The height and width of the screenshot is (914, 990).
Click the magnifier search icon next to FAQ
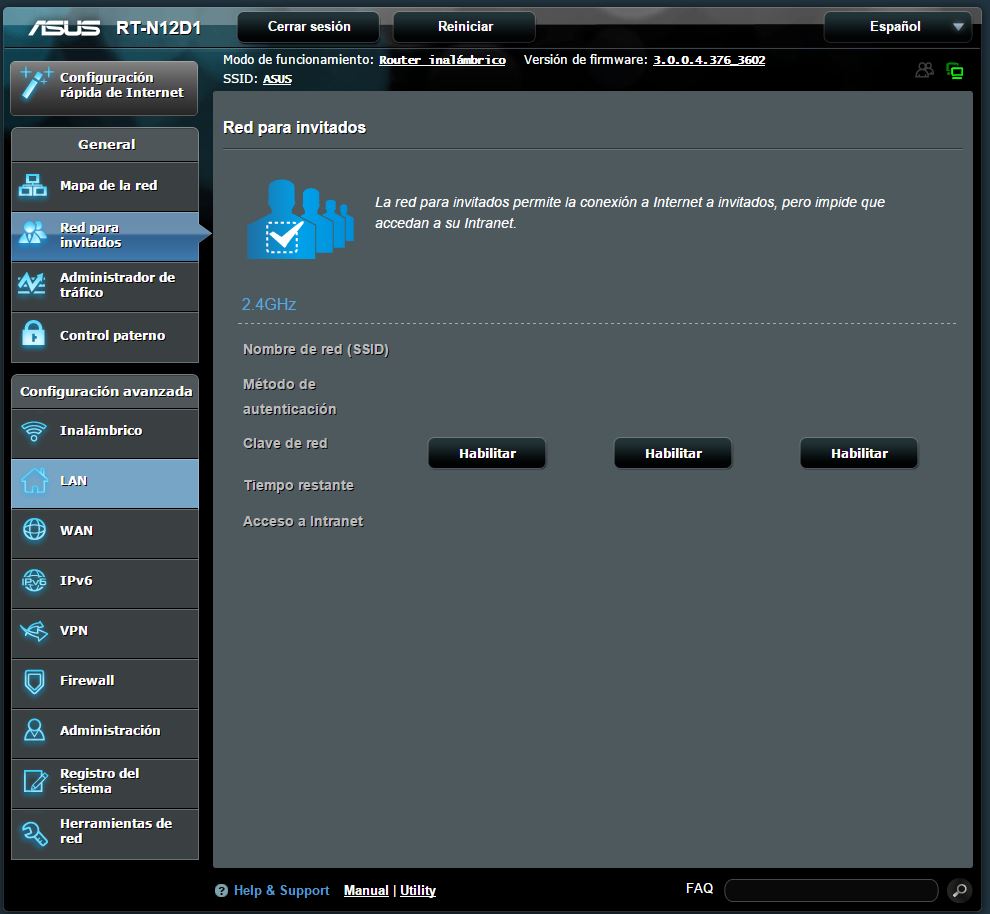pos(958,890)
